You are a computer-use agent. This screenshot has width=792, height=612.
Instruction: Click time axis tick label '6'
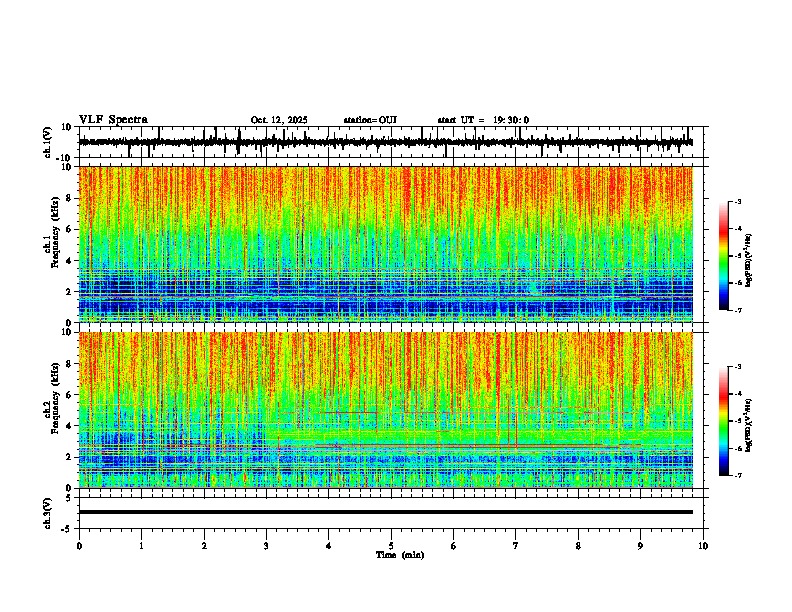coord(453,546)
